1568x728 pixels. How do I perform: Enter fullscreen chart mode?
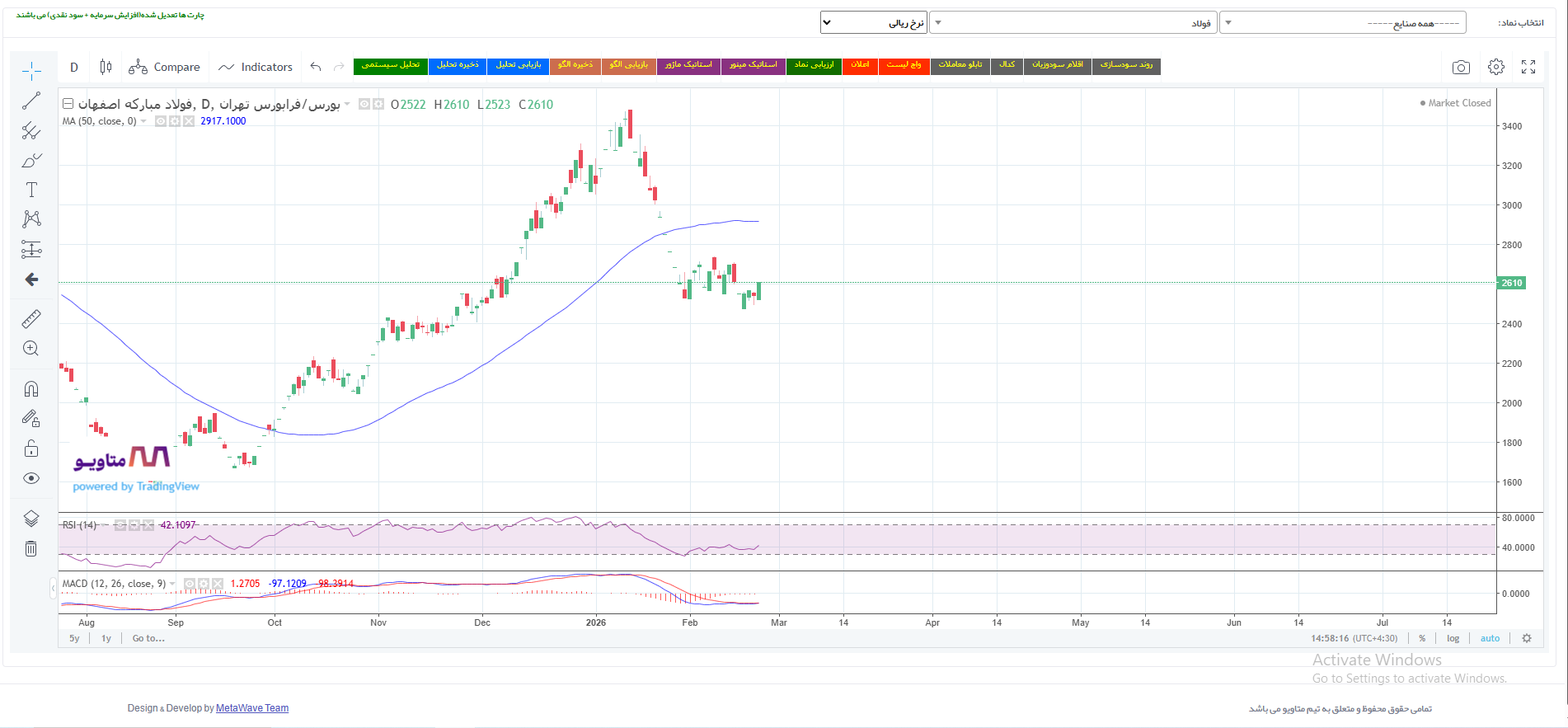point(1528,67)
